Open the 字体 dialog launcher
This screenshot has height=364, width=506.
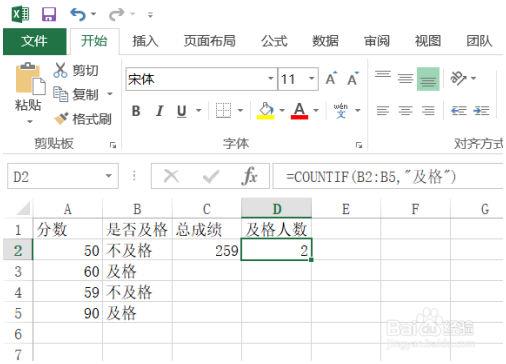[359, 145]
